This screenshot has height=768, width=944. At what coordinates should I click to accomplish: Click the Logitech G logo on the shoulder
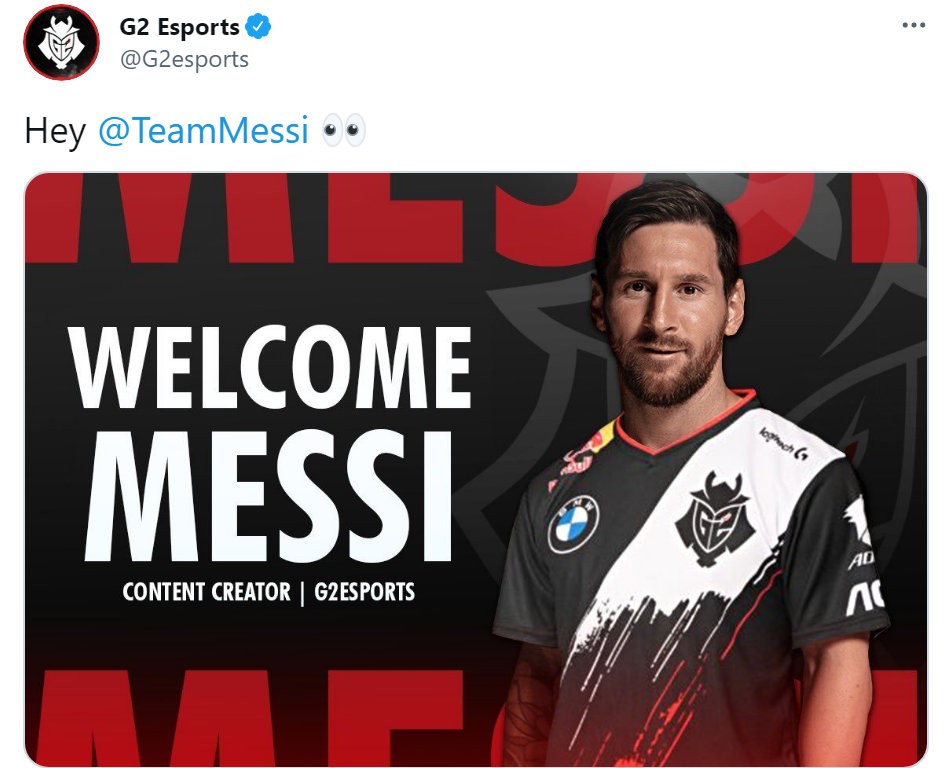pos(783,444)
